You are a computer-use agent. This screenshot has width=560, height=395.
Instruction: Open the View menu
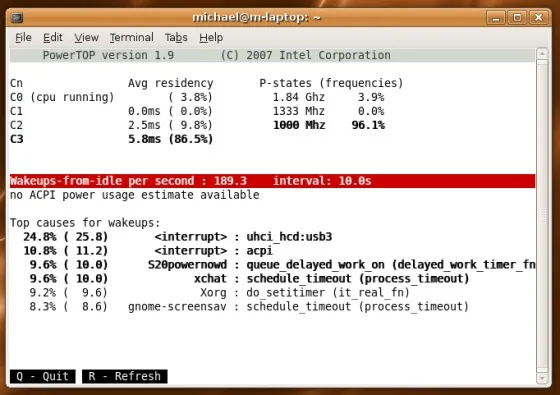click(x=86, y=38)
